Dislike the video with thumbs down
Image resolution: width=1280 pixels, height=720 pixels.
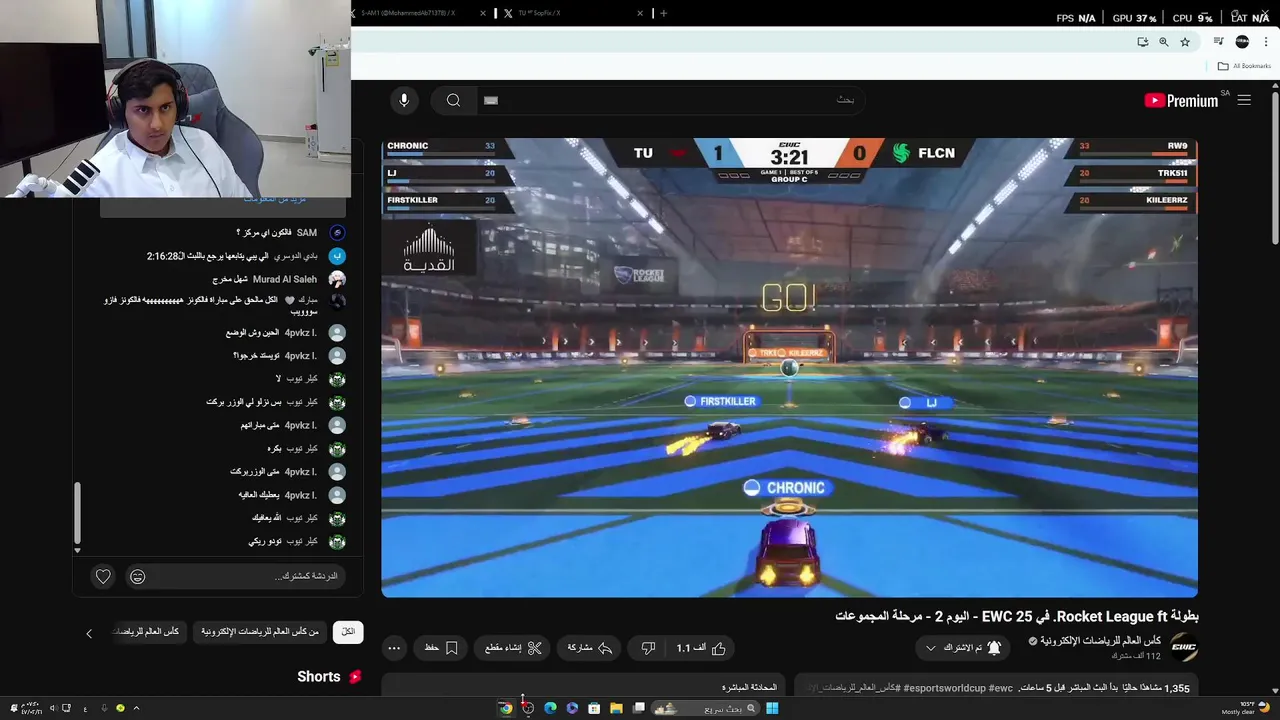coord(648,648)
